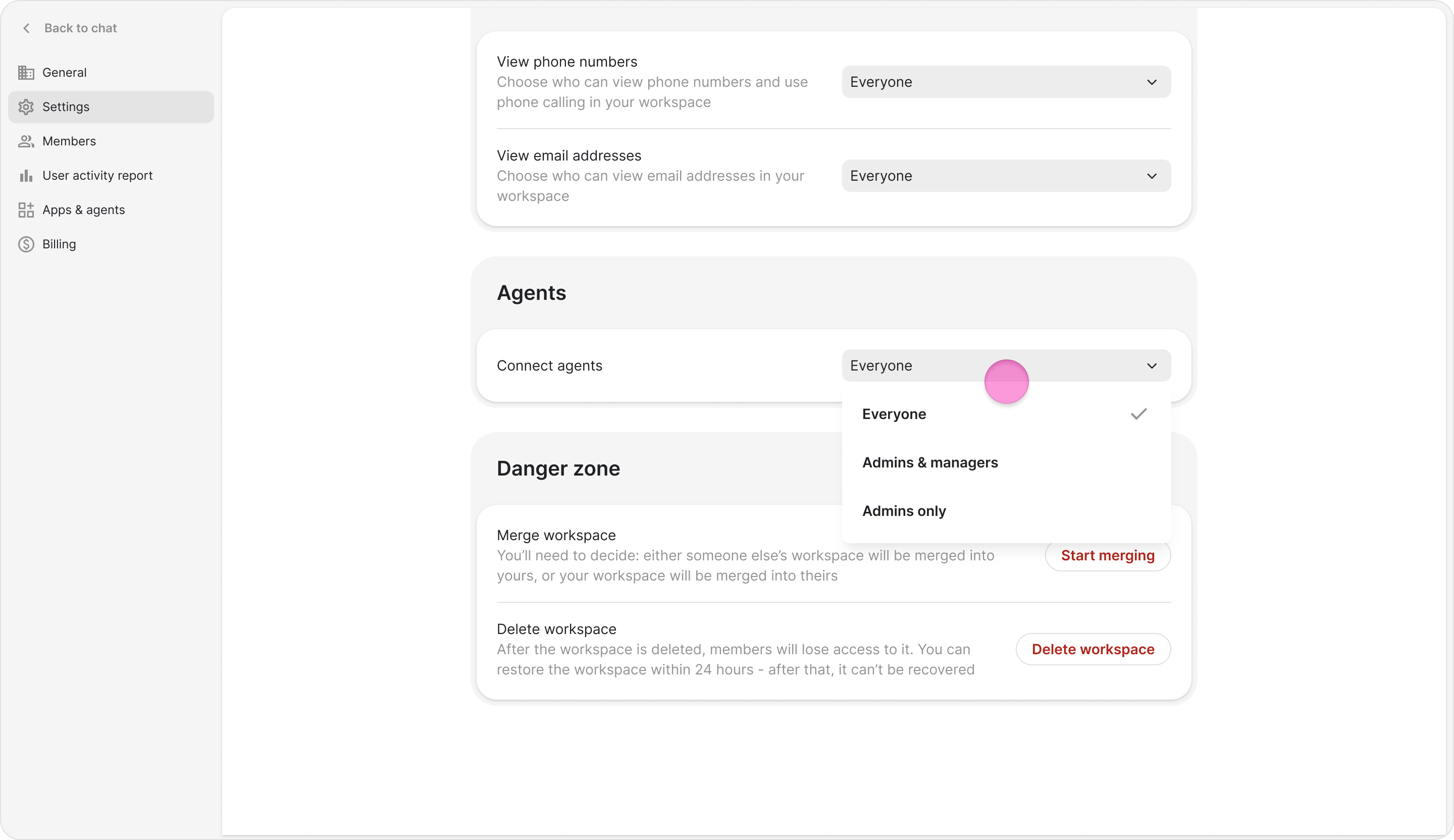Click the Danger zone heading
Image resolution: width=1454 pixels, height=840 pixels.
(558, 468)
